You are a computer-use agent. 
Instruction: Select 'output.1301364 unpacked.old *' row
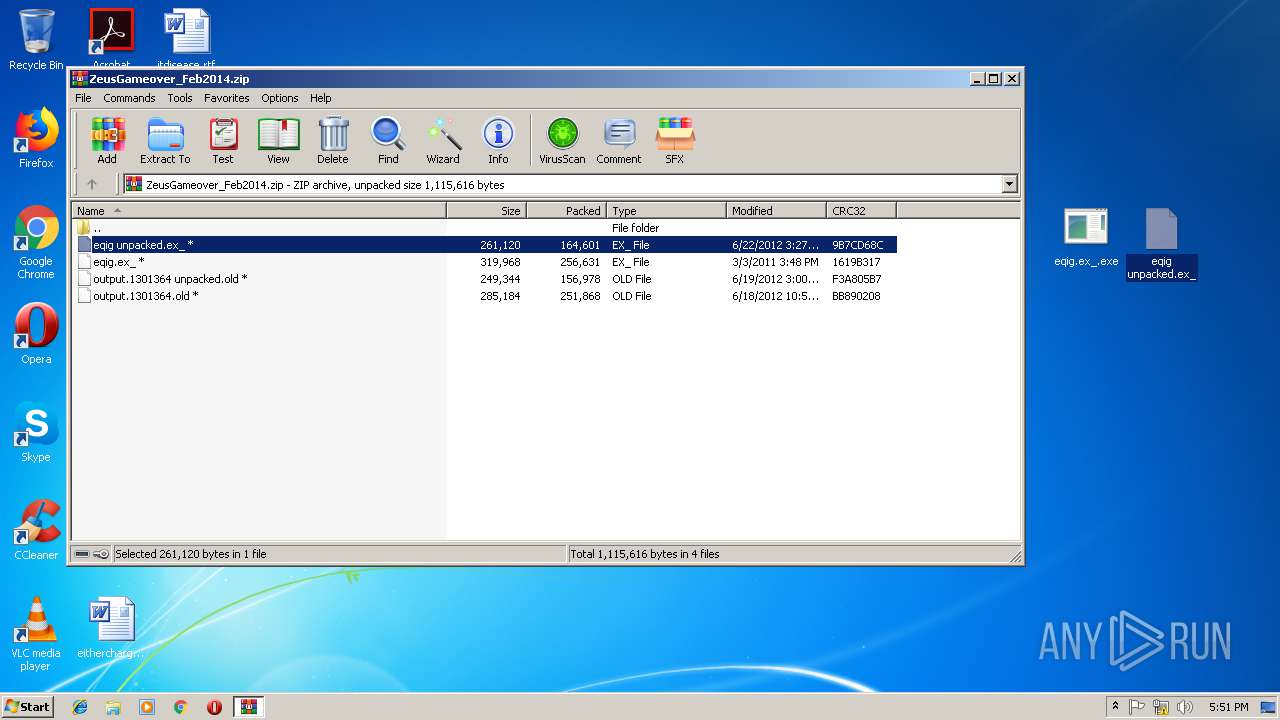485,279
